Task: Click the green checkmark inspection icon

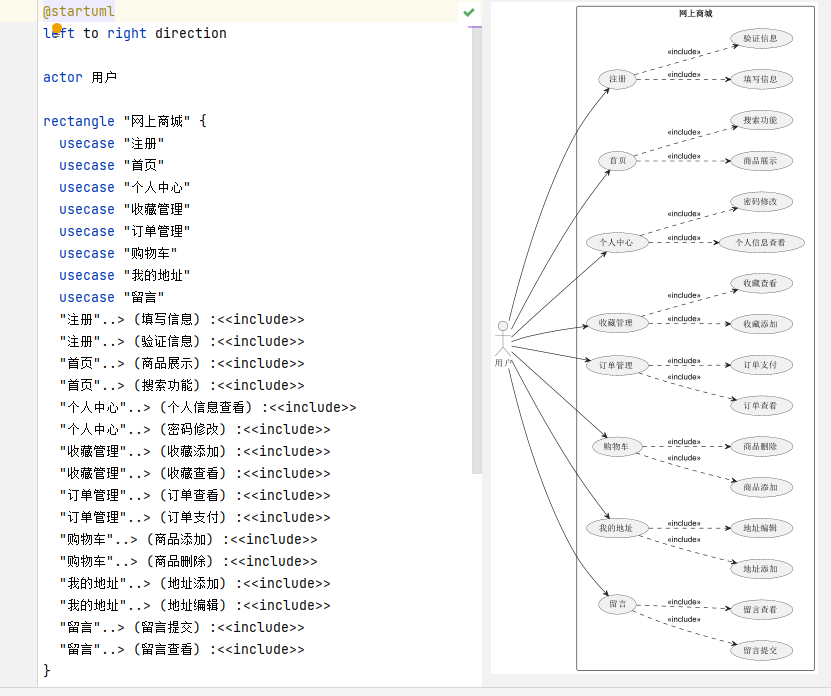Action: tap(468, 12)
